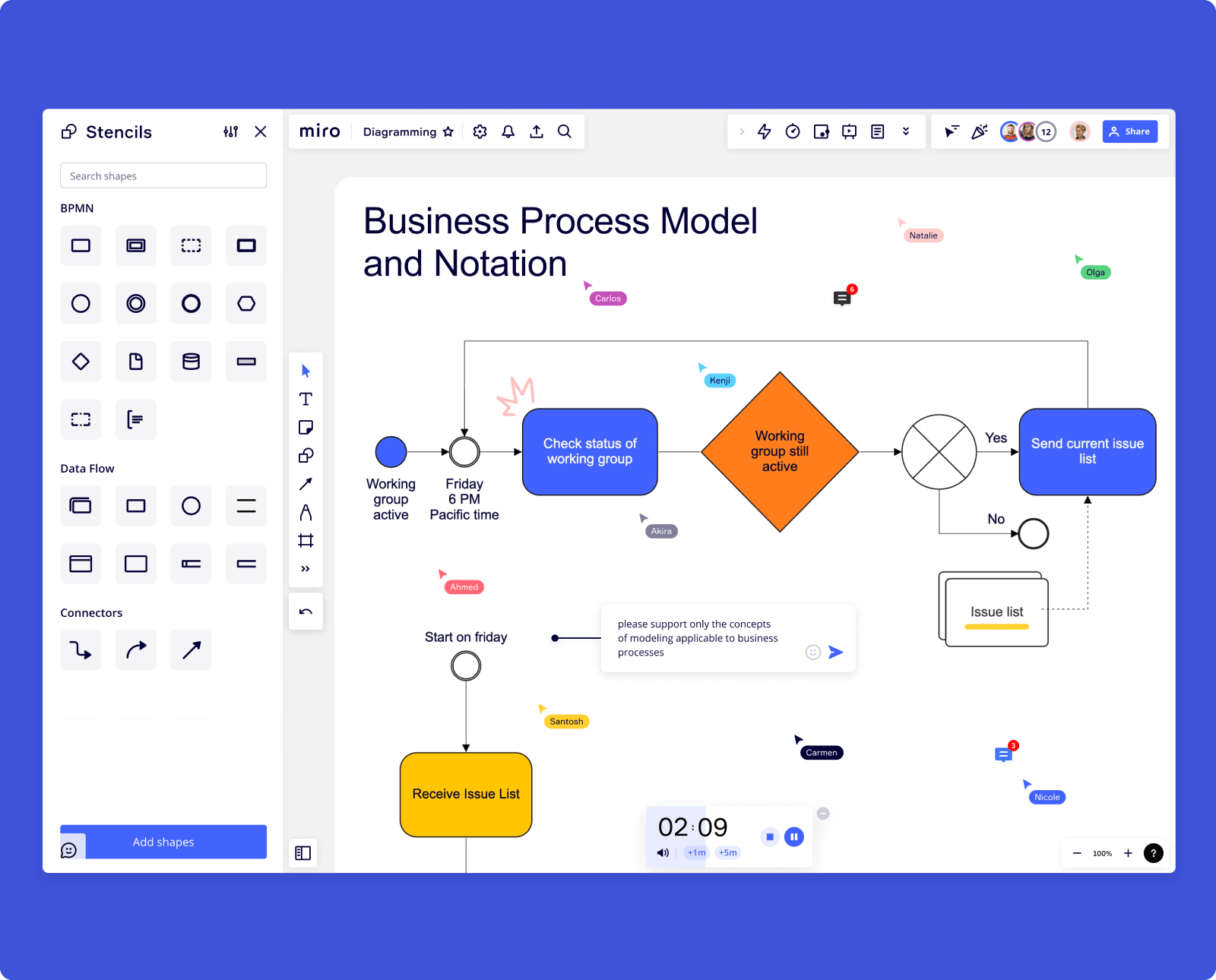
Task: Select the Pen tool
Action: pos(306,511)
